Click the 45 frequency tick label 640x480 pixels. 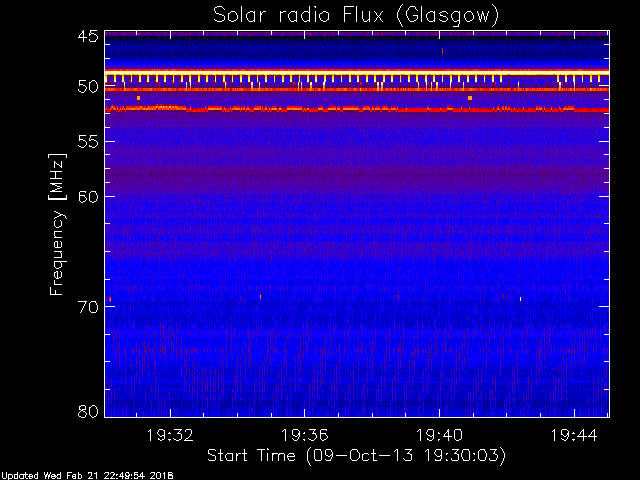click(x=88, y=36)
